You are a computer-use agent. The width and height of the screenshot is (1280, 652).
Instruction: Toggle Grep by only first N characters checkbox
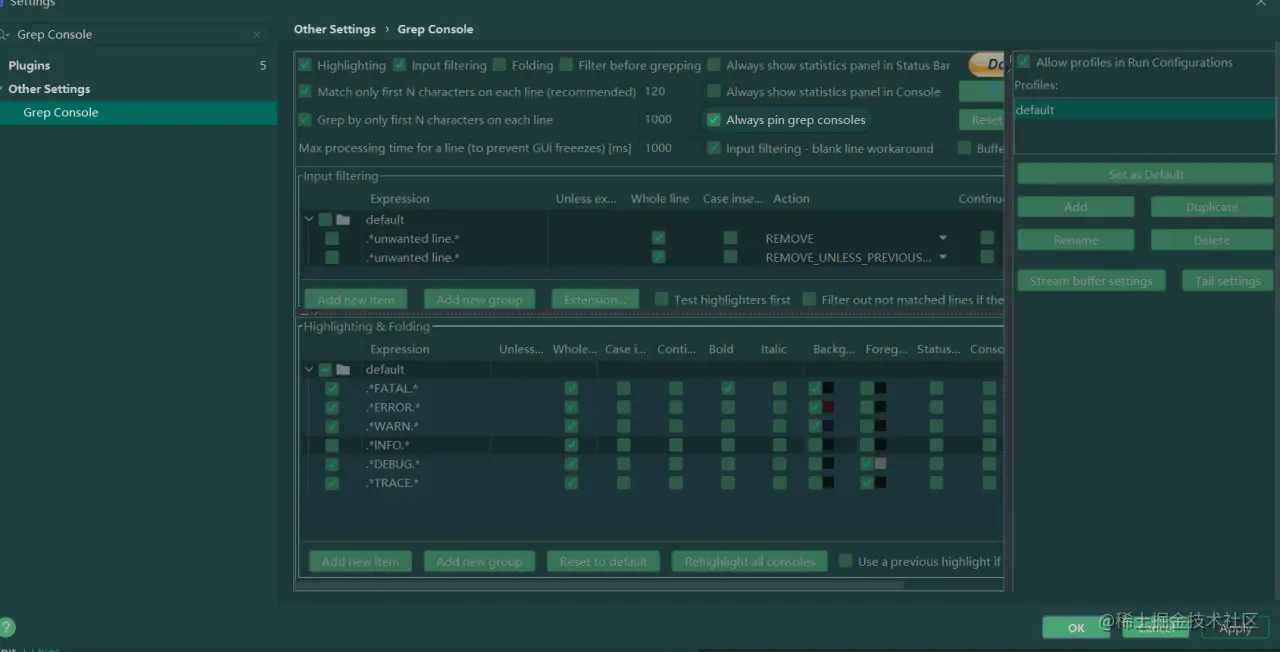pos(305,120)
